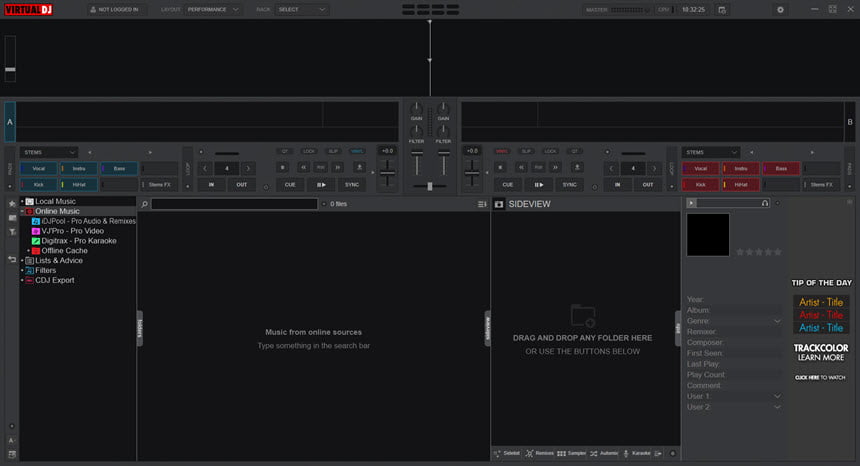Set loop IN on deck A
Viewport: 860px width, 466px height.
pos(211,185)
